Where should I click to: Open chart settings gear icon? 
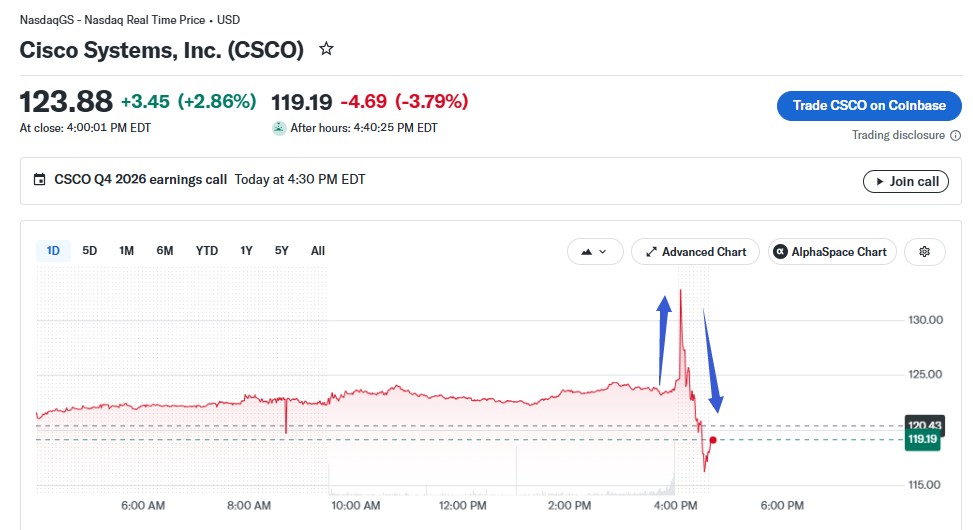(925, 252)
